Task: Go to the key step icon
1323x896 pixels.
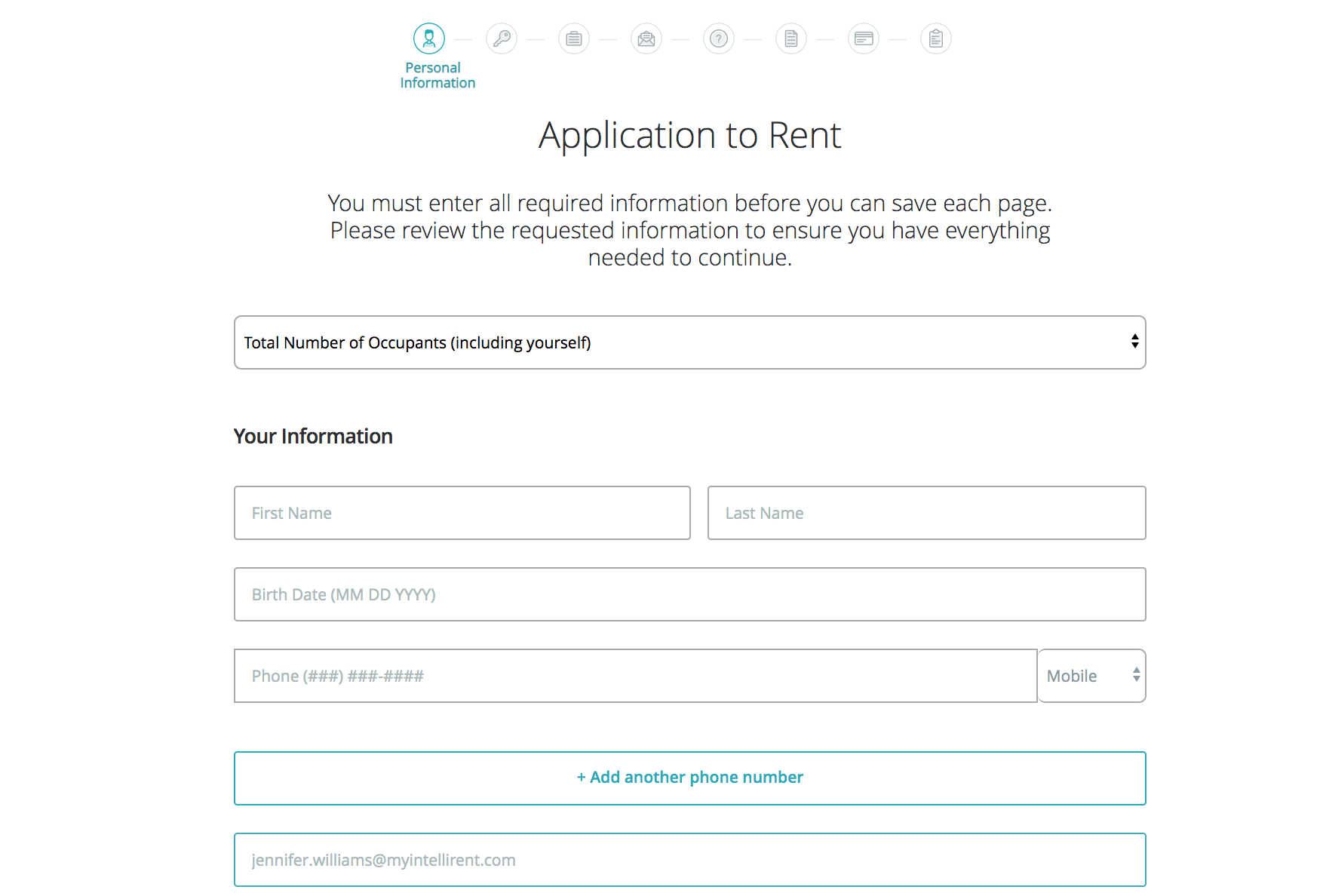Action: coord(502,38)
